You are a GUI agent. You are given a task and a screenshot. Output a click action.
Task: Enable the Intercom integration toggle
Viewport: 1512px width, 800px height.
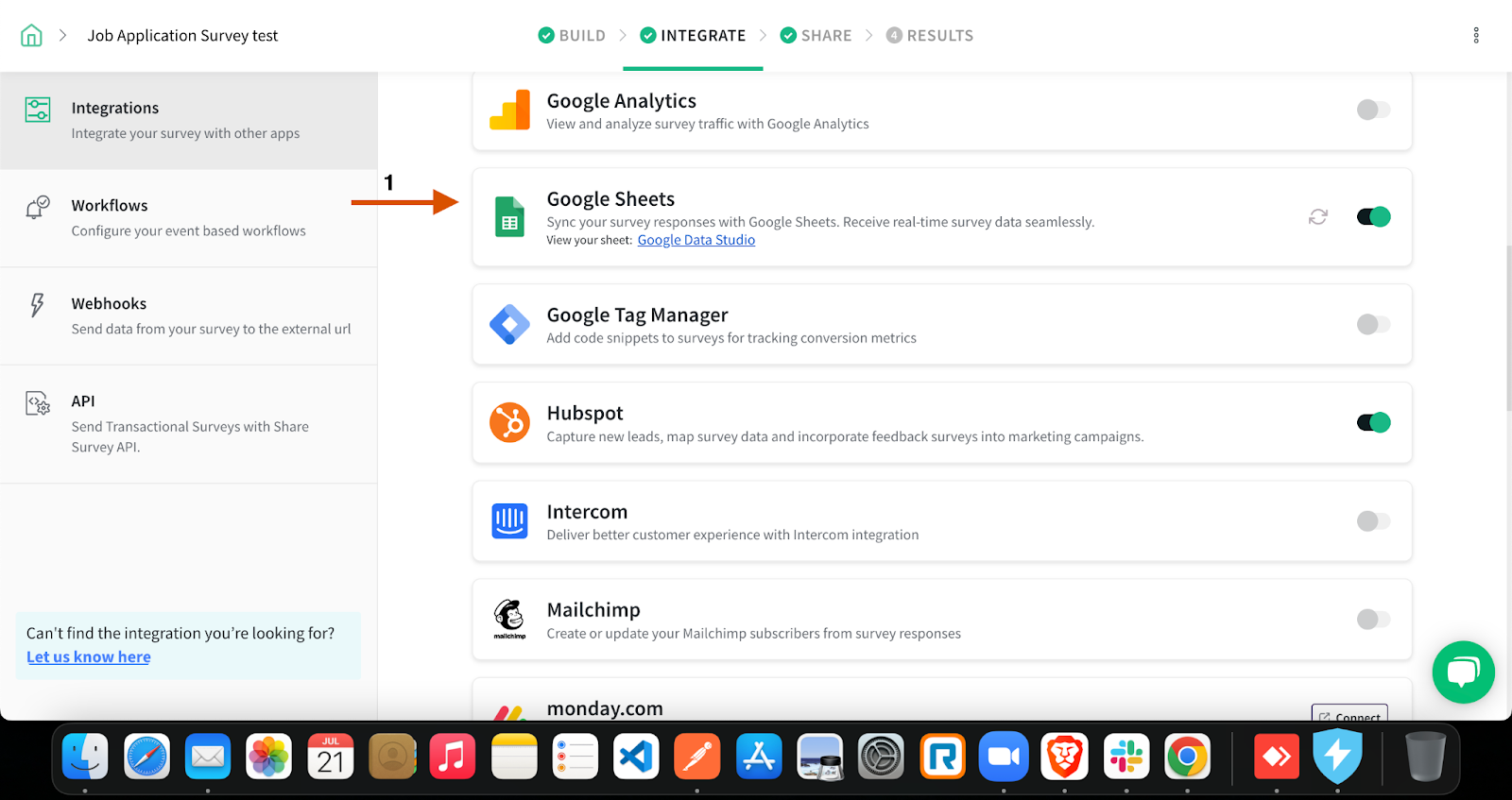pos(1373,520)
